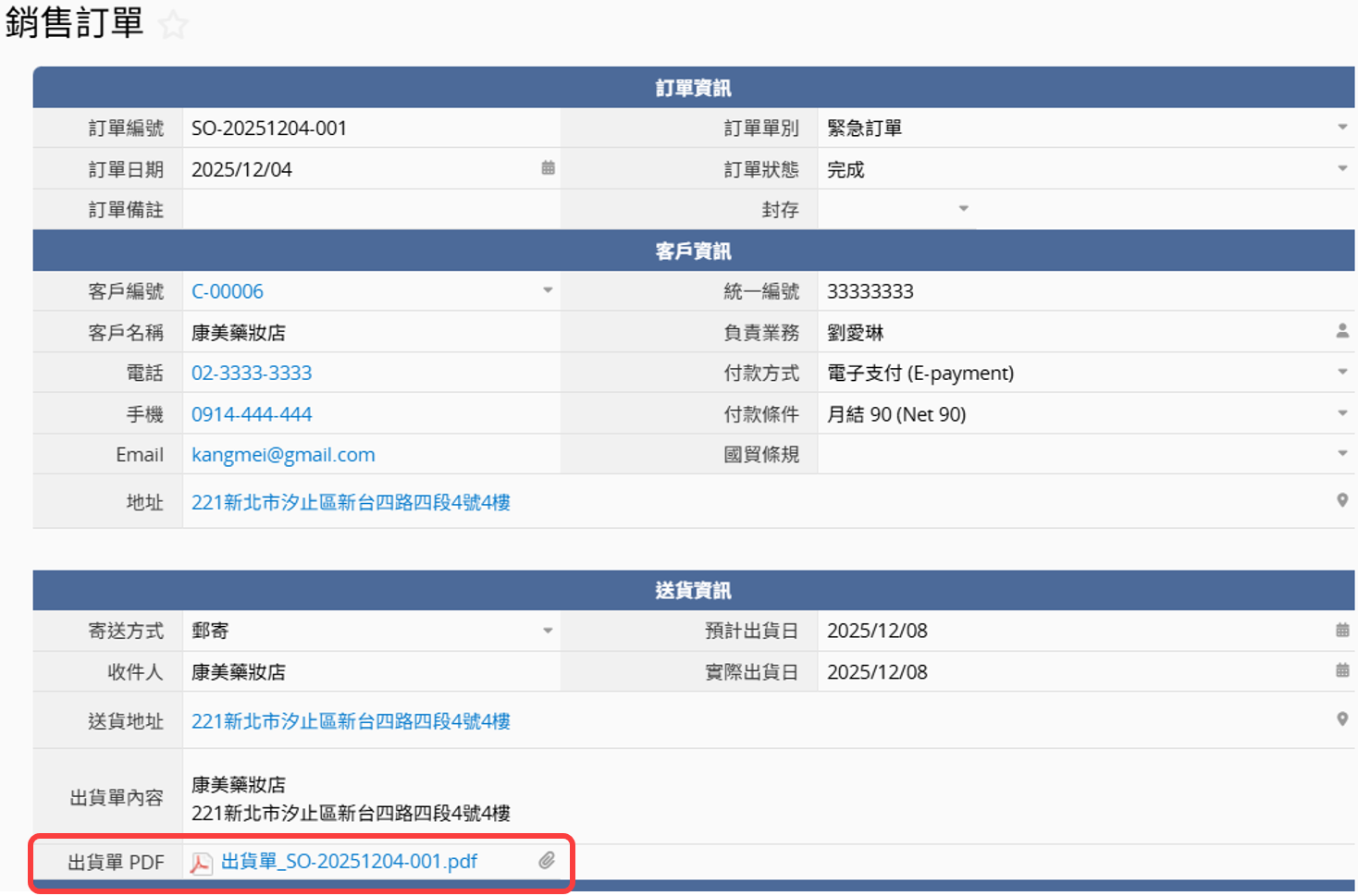The height and width of the screenshot is (896, 1358).
Task: Click the 負責業務 user icon
Action: point(1341,331)
